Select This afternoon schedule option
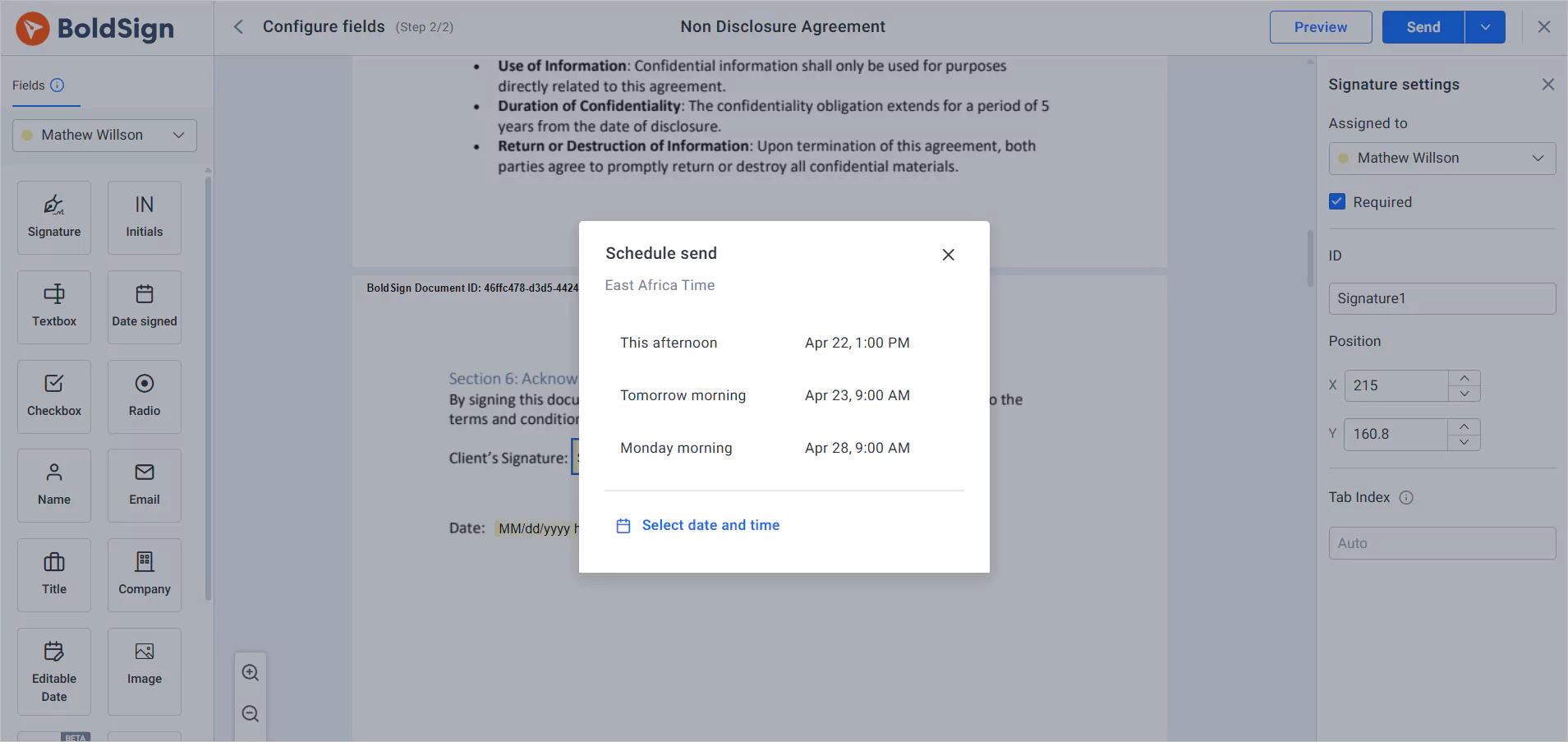 pyautogui.click(x=784, y=343)
